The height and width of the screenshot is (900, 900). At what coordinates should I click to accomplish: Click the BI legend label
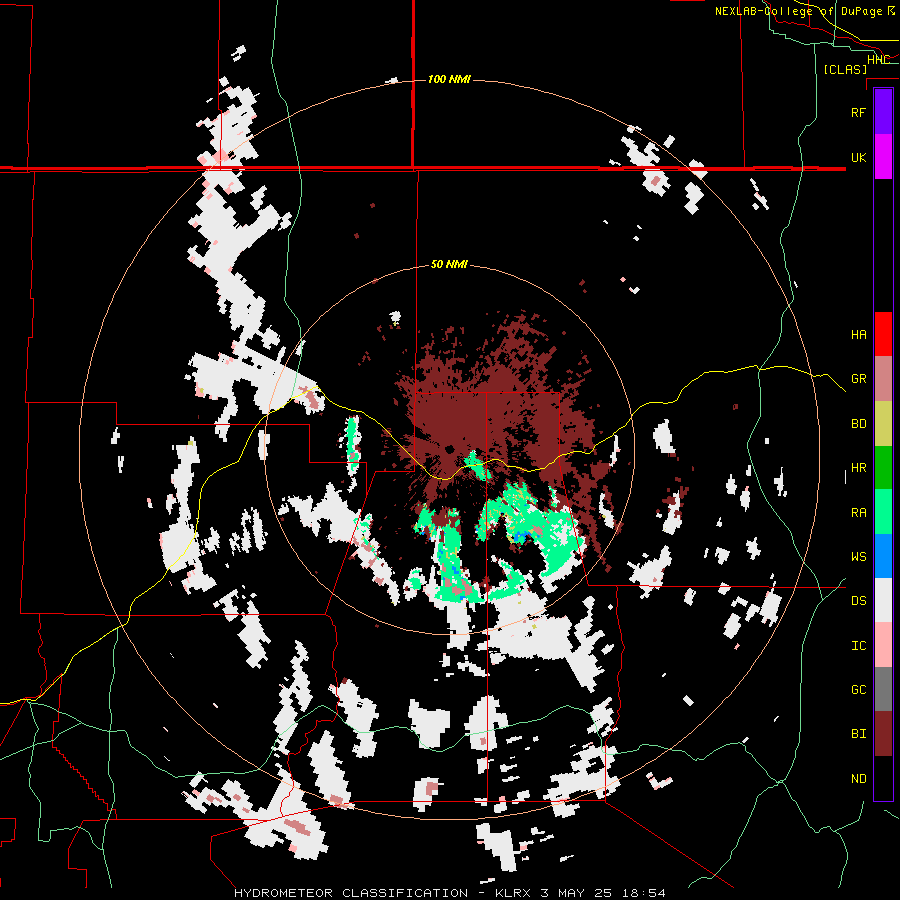858,734
